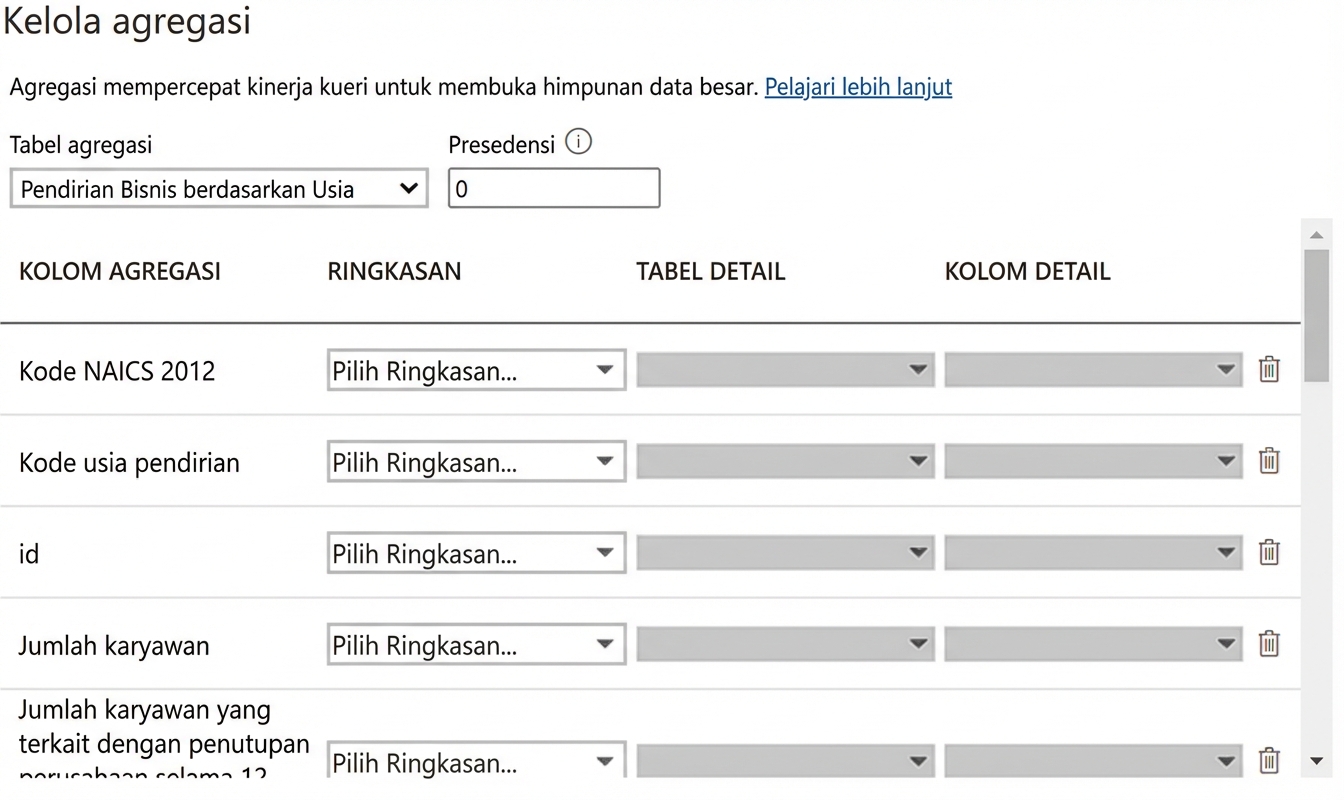
Task: Delete the bottom Jumlah karyawan yang terkait row
Action: pos(1268,760)
